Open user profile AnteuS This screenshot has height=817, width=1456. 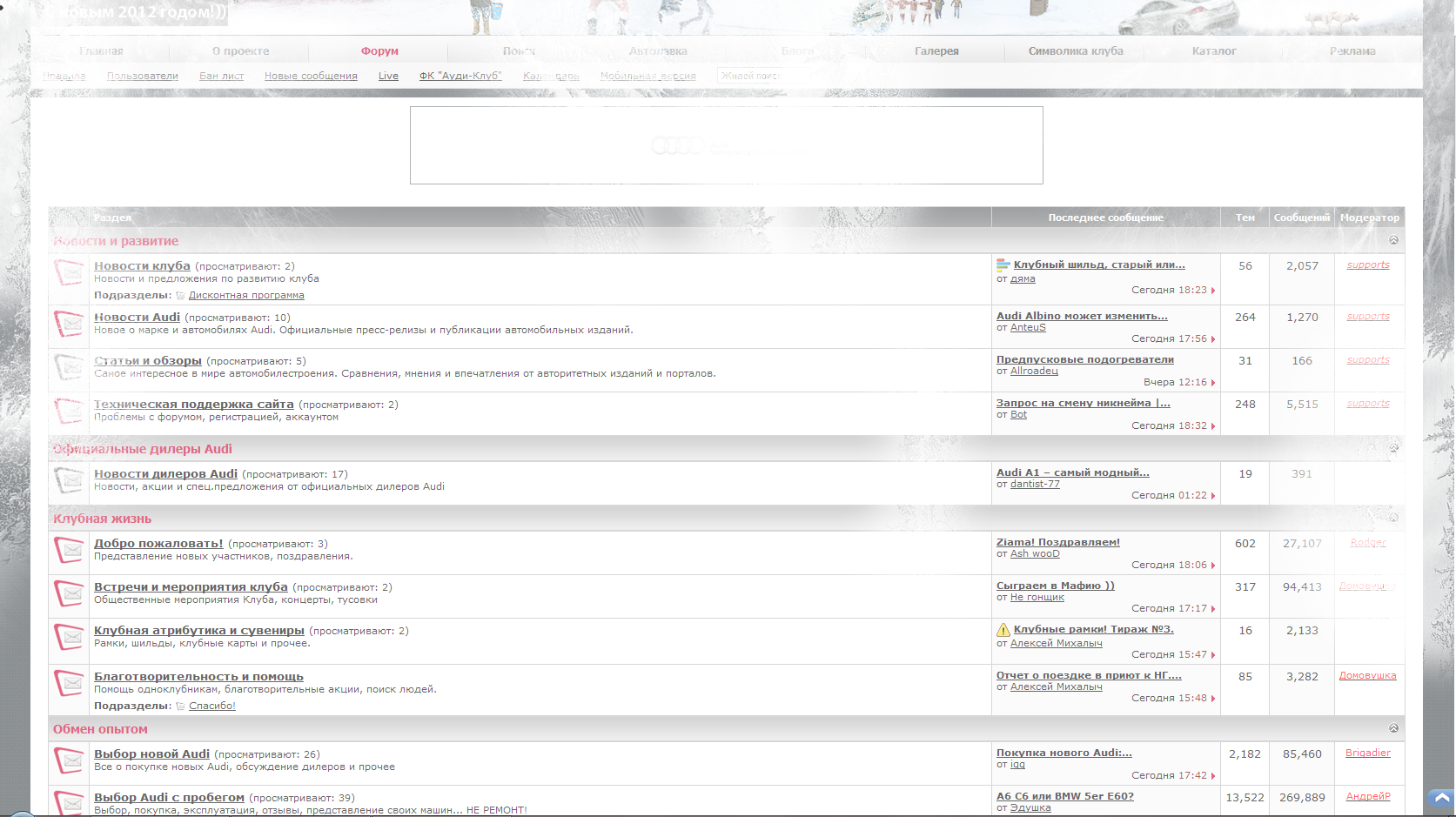pos(1028,328)
